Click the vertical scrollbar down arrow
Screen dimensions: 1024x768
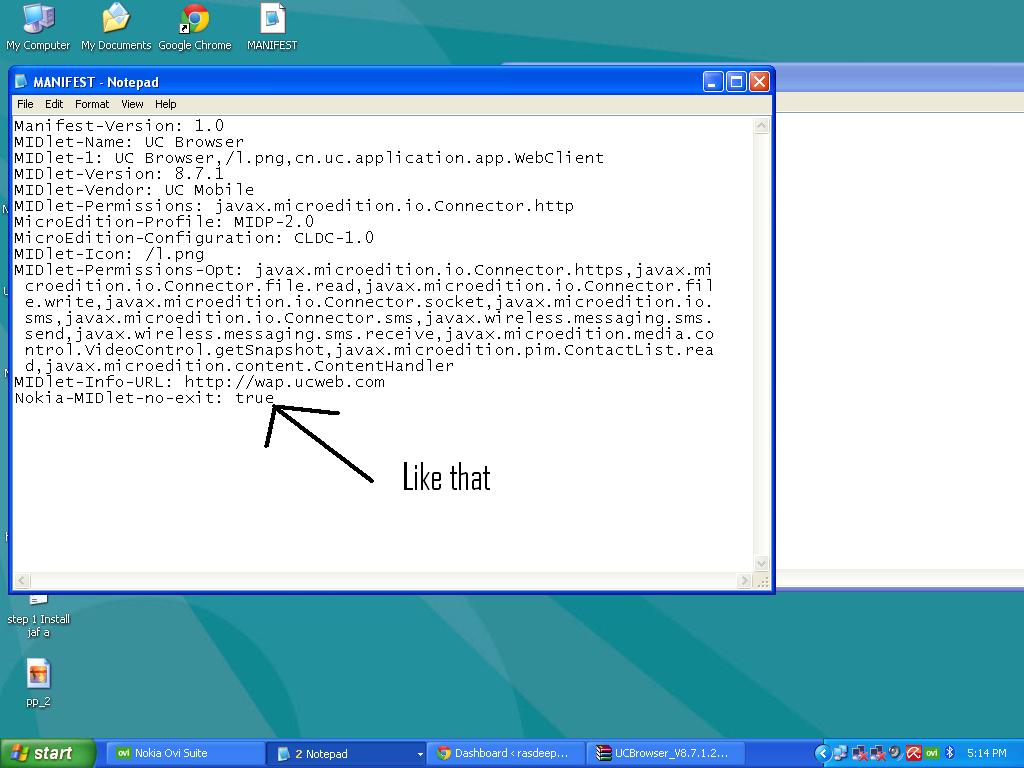click(761, 564)
